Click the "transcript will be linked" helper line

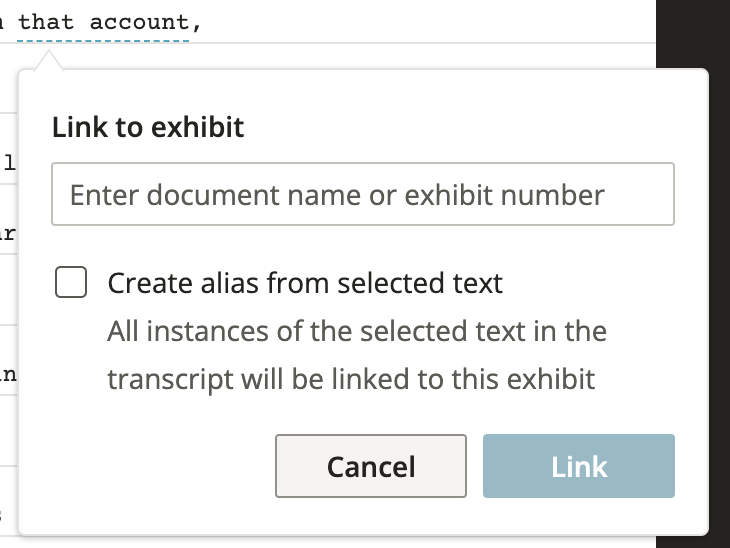click(x=351, y=379)
